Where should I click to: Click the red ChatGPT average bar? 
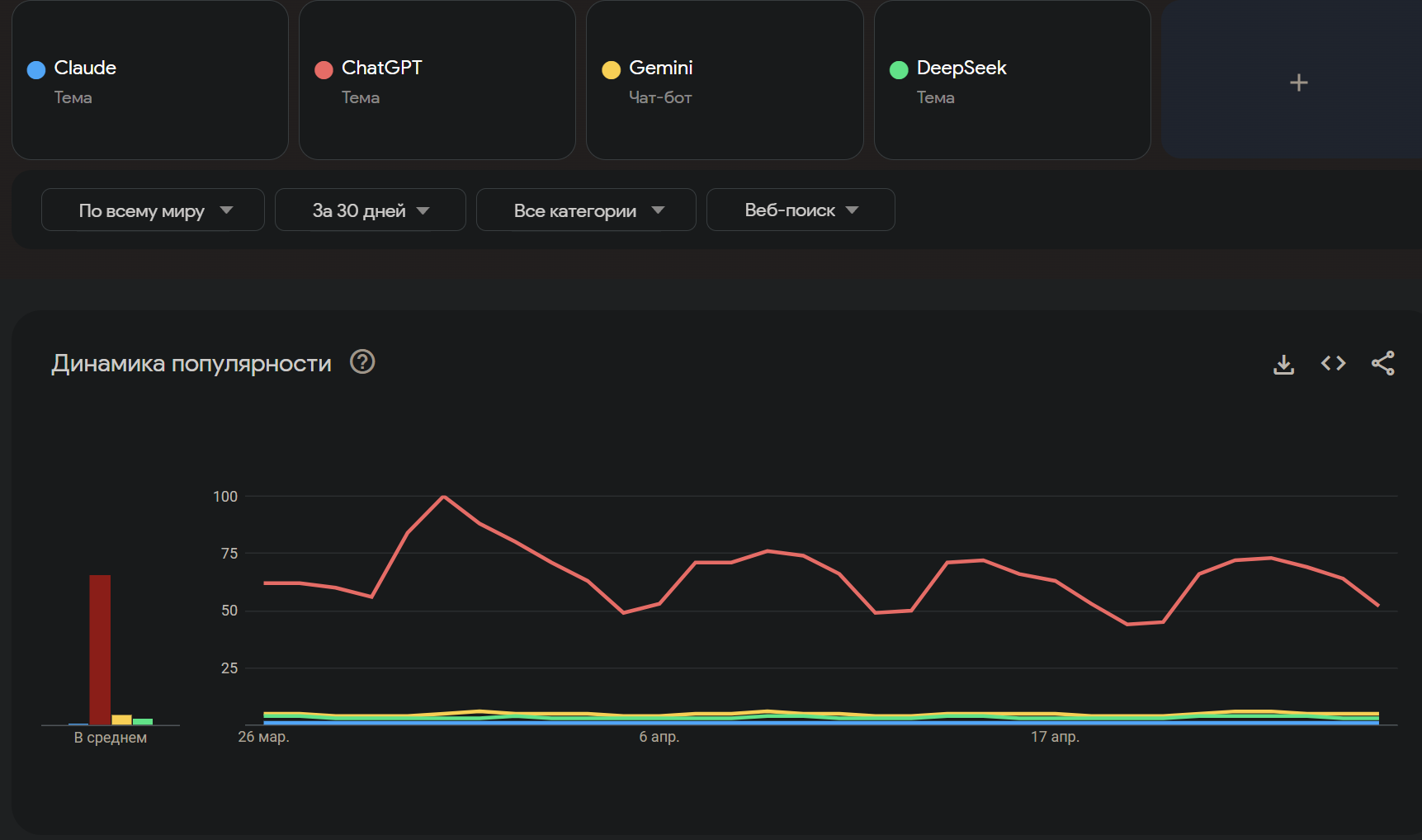coord(100,650)
